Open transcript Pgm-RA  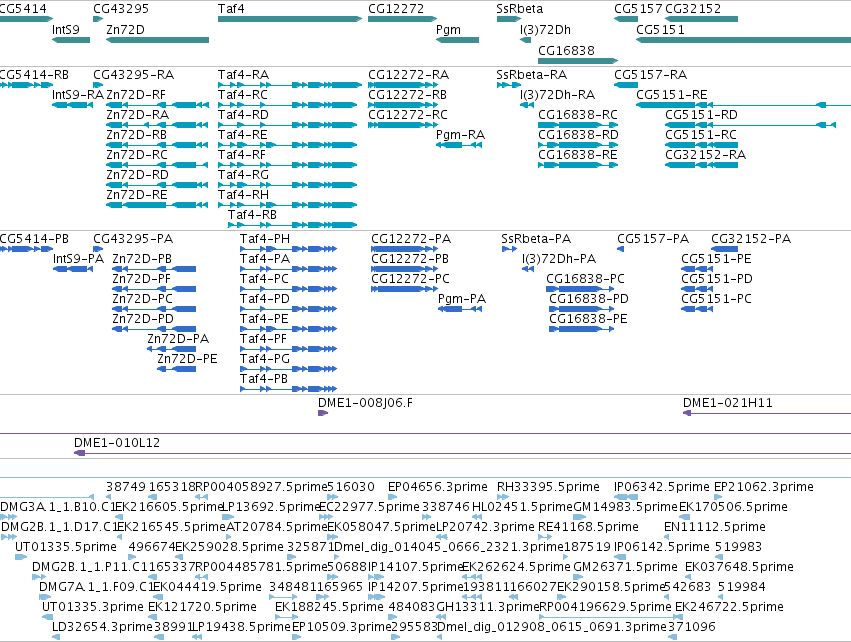(x=459, y=145)
